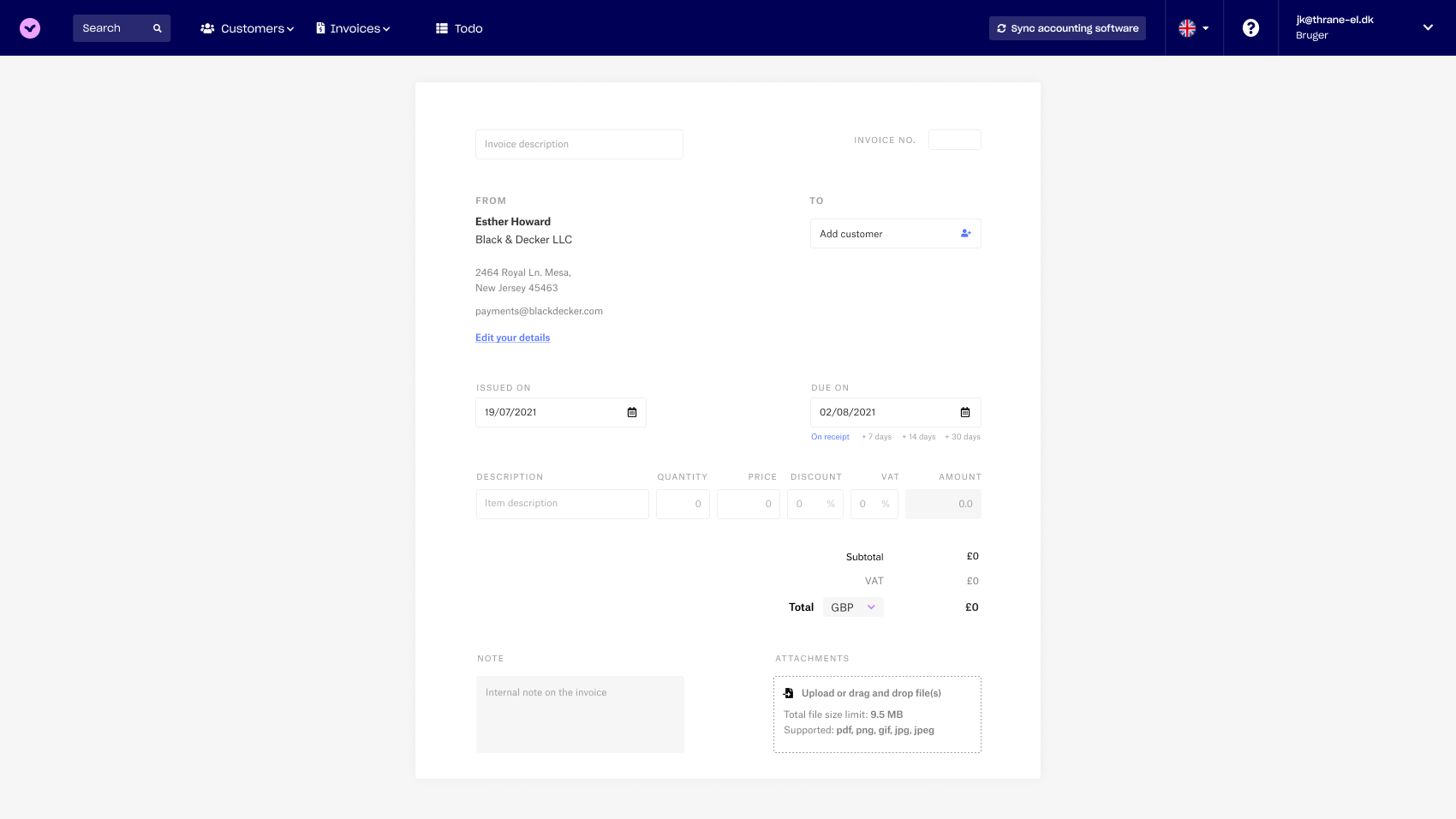
Task: Open the Invoices dropdown menu
Action: (x=355, y=27)
